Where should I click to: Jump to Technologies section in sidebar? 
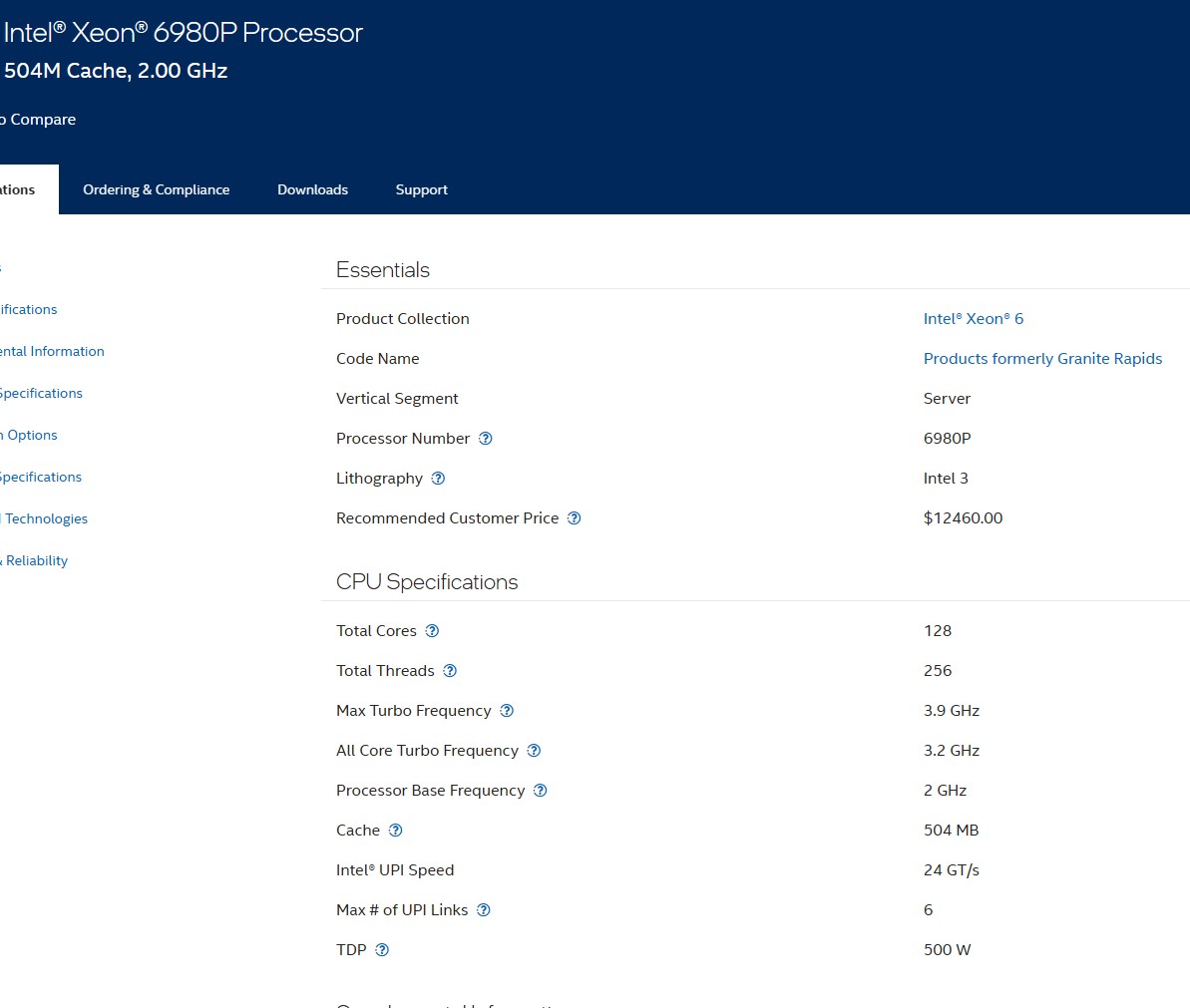[x=44, y=518]
